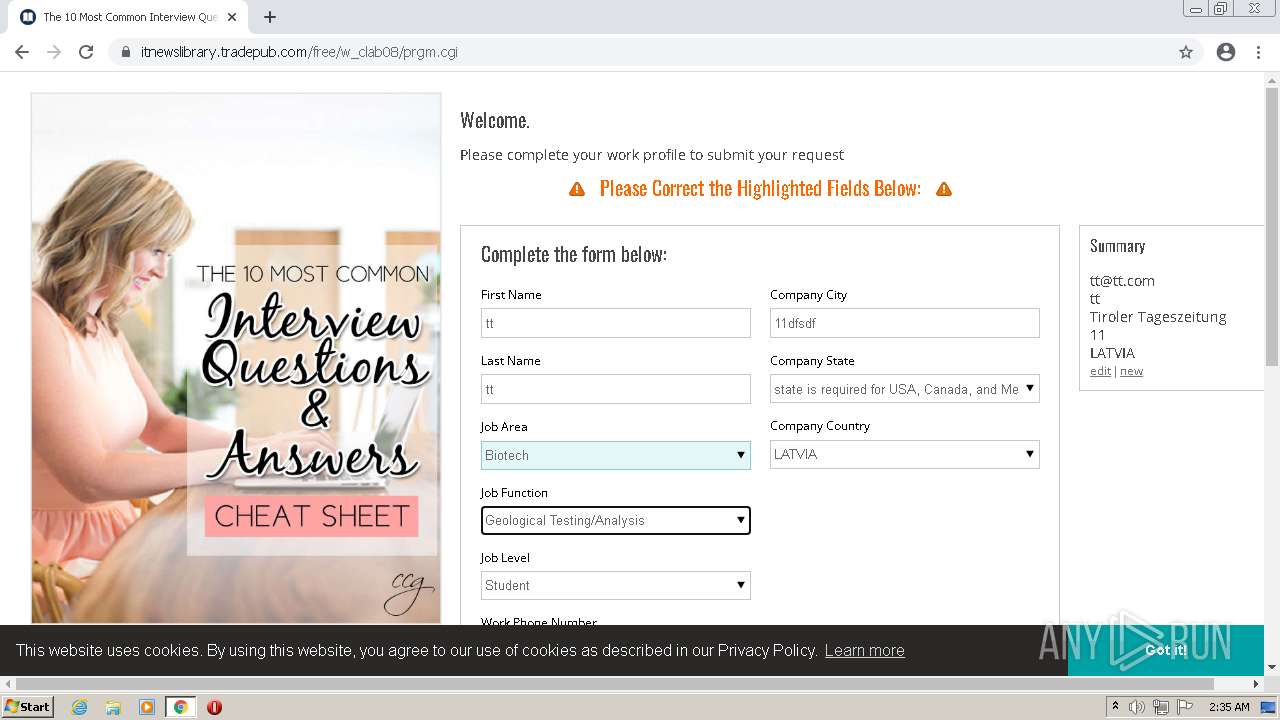Click the red stop-sign taskbar icon
Screen dimensions: 1280x720
point(214,707)
